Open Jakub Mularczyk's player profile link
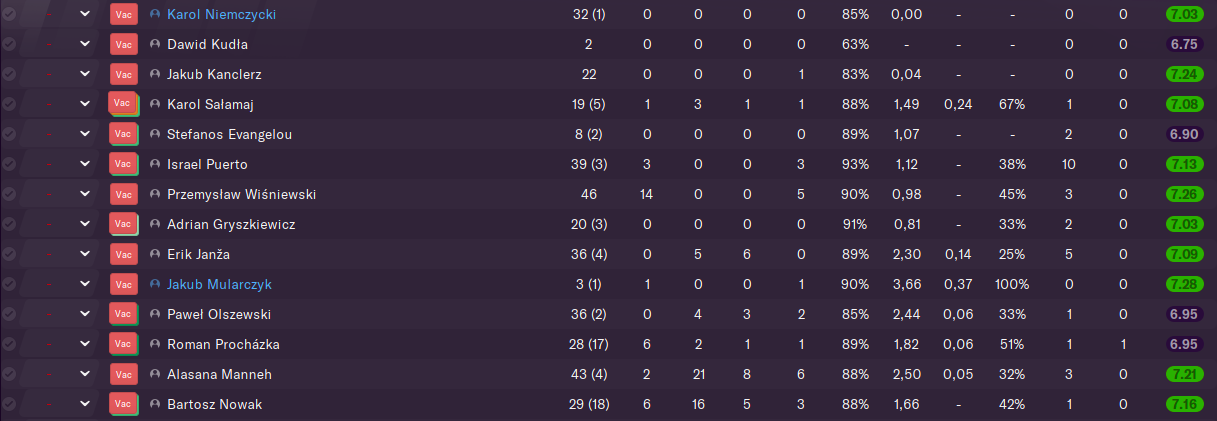Image resolution: width=1217 pixels, height=421 pixels. pos(219,285)
